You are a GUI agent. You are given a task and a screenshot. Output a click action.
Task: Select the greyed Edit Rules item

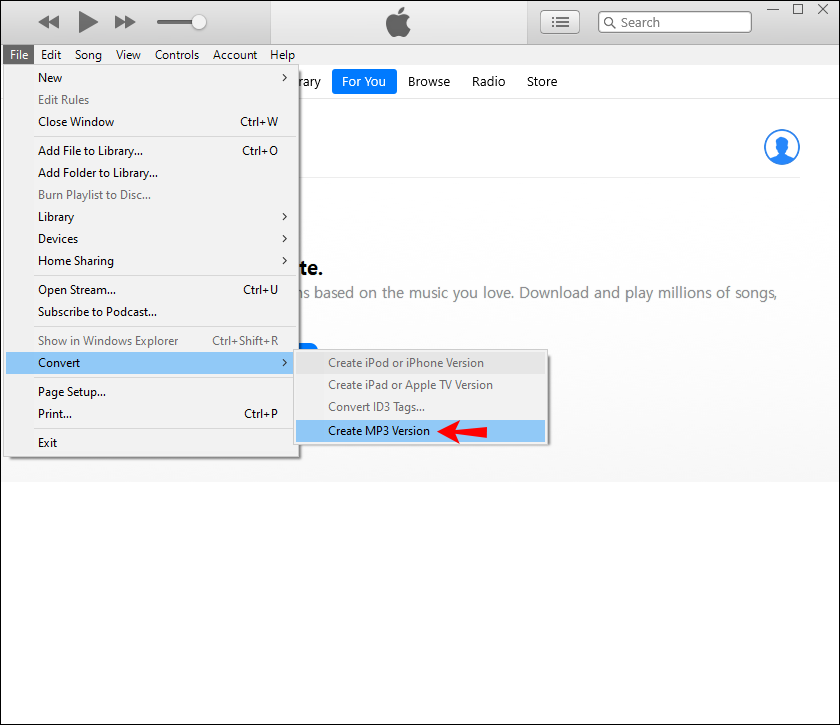[150, 100]
